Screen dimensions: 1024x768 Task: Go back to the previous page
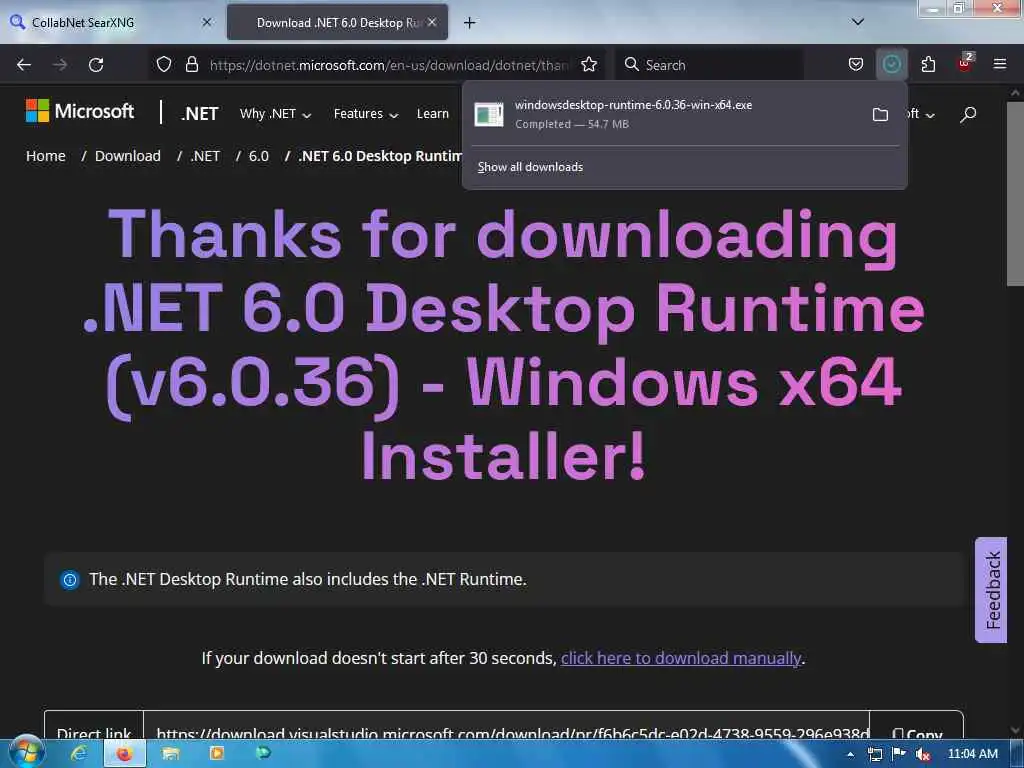pos(24,65)
